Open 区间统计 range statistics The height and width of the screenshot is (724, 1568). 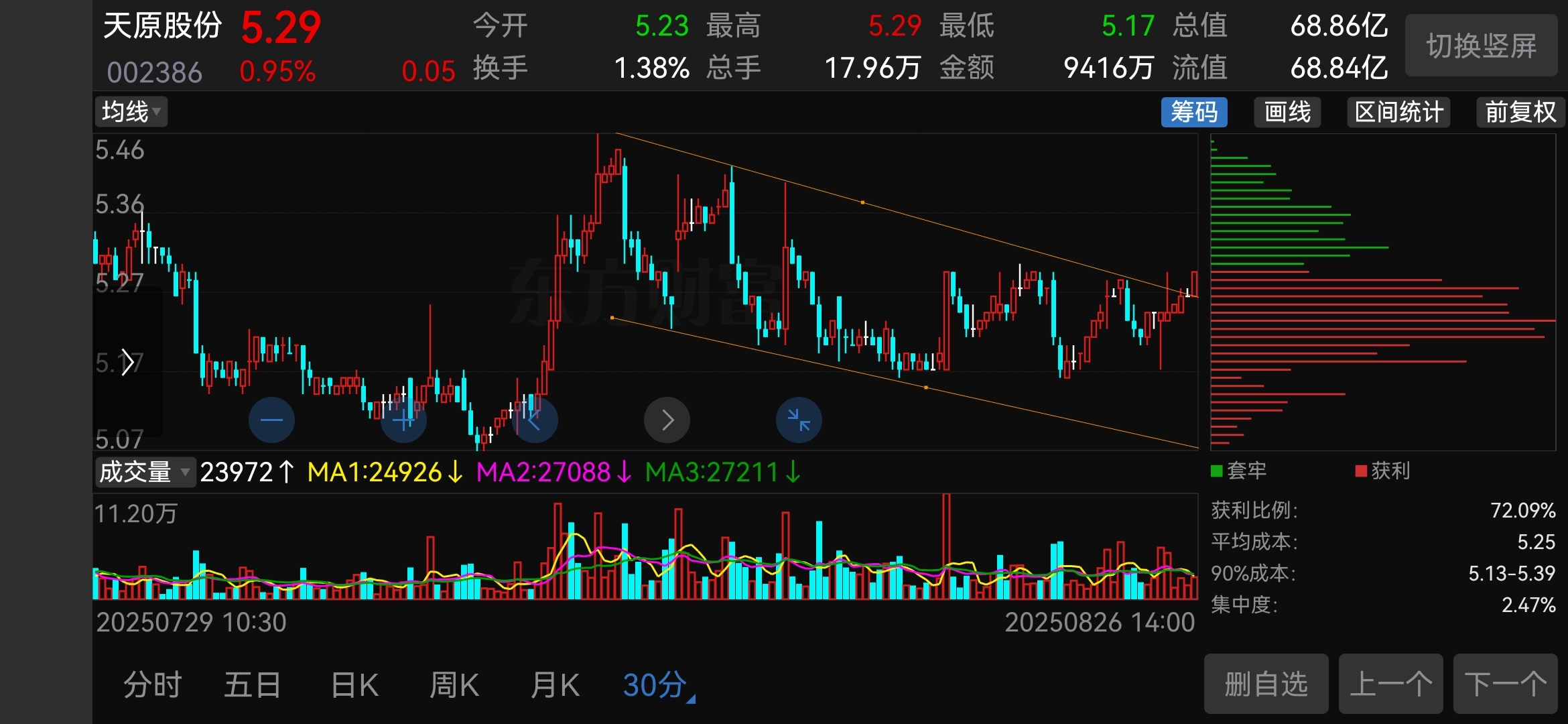(x=1398, y=112)
